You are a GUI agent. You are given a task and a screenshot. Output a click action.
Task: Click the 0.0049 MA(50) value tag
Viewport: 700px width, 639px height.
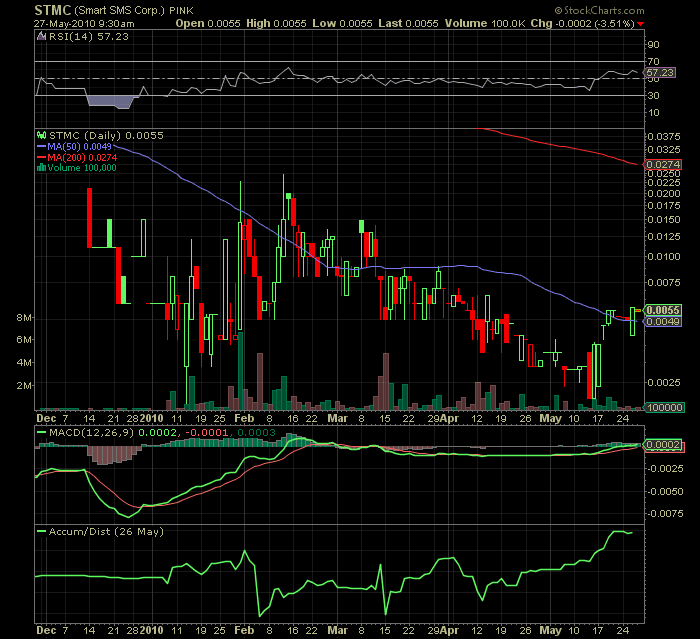[x=664, y=322]
